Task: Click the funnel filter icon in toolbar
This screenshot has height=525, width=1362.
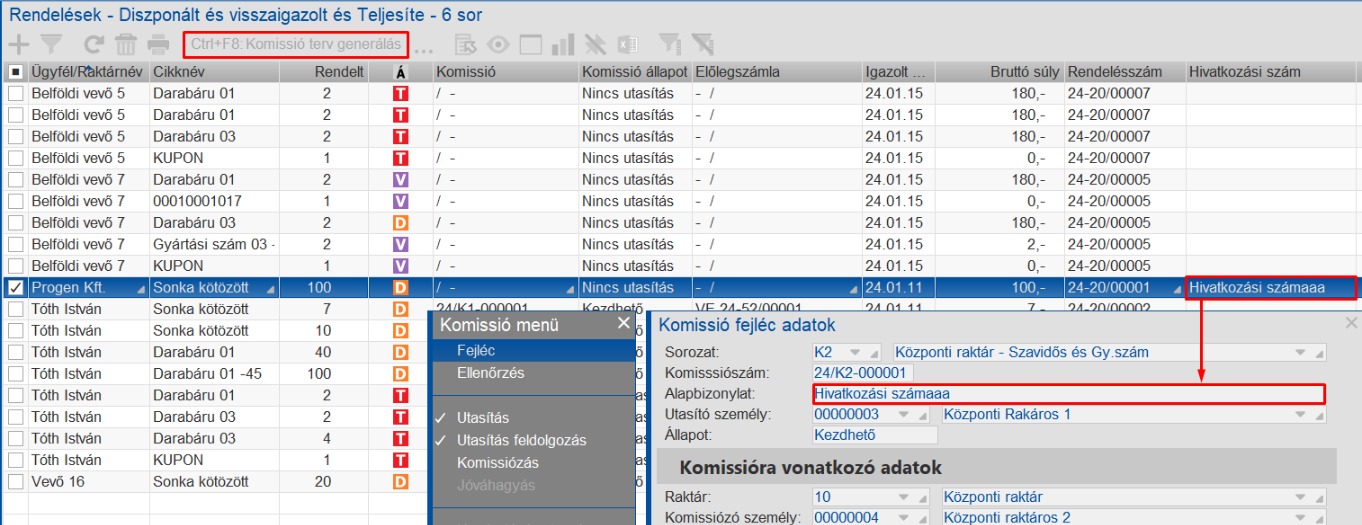Action: (51, 44)
